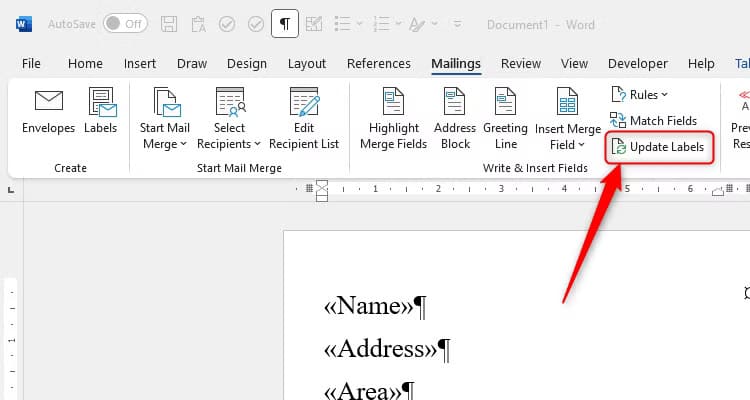Click the bullet list icon in the quick access toolbar
This screenshot has height=400, width=750.
coord(342,23)
